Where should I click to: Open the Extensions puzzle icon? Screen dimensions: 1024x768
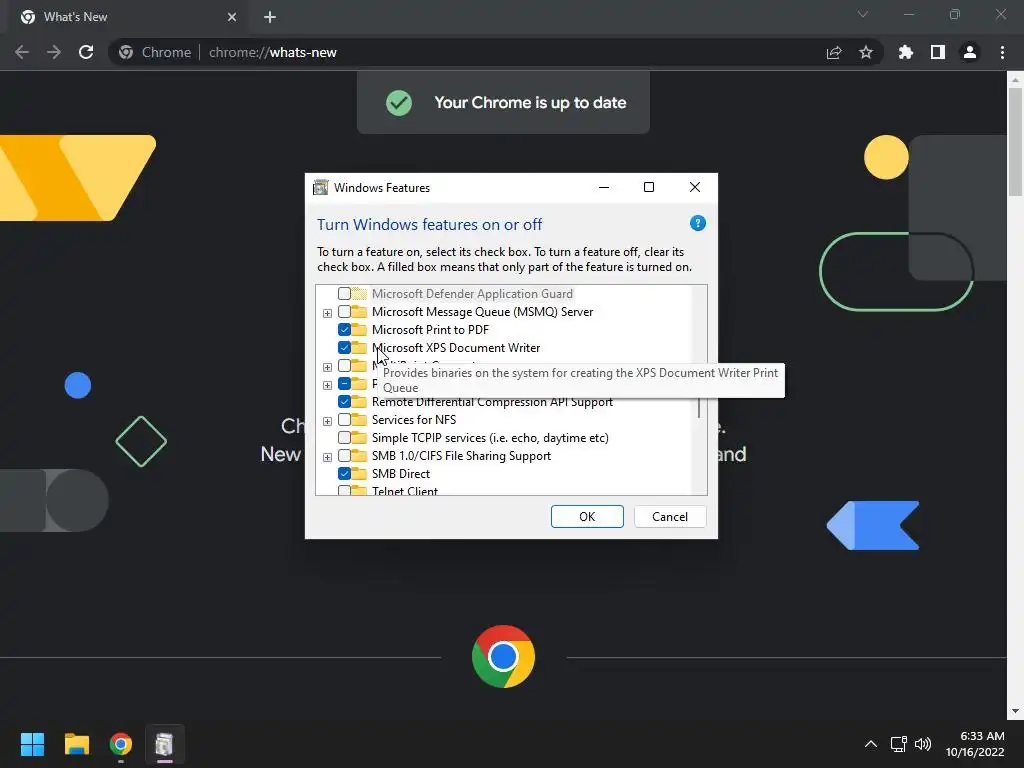pos(906,52)
